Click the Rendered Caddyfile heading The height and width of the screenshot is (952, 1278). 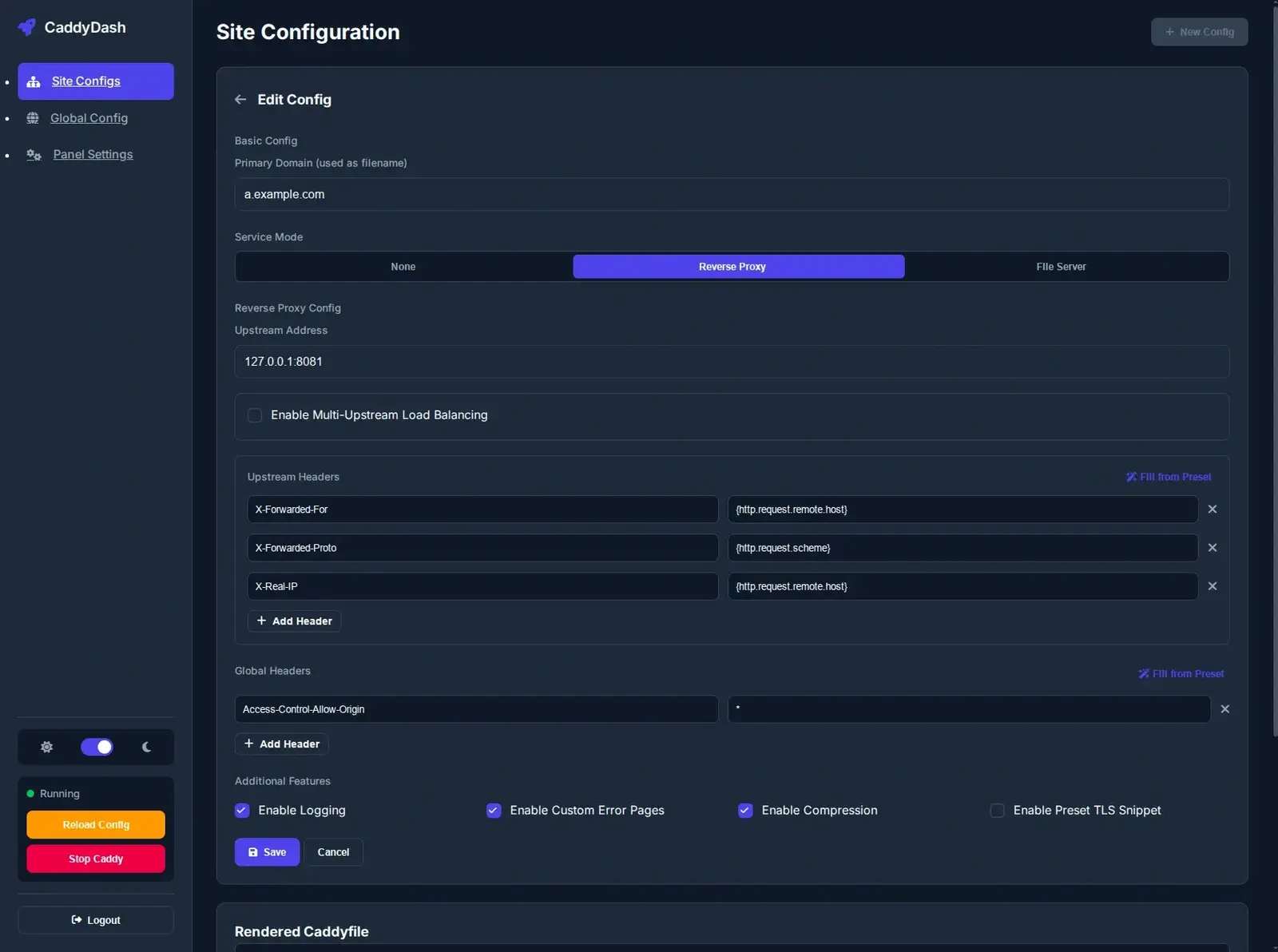301,932
